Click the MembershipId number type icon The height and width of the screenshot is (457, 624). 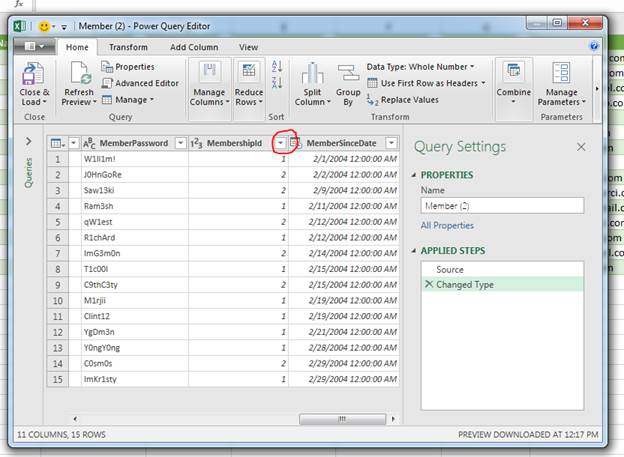coord(196,143)
